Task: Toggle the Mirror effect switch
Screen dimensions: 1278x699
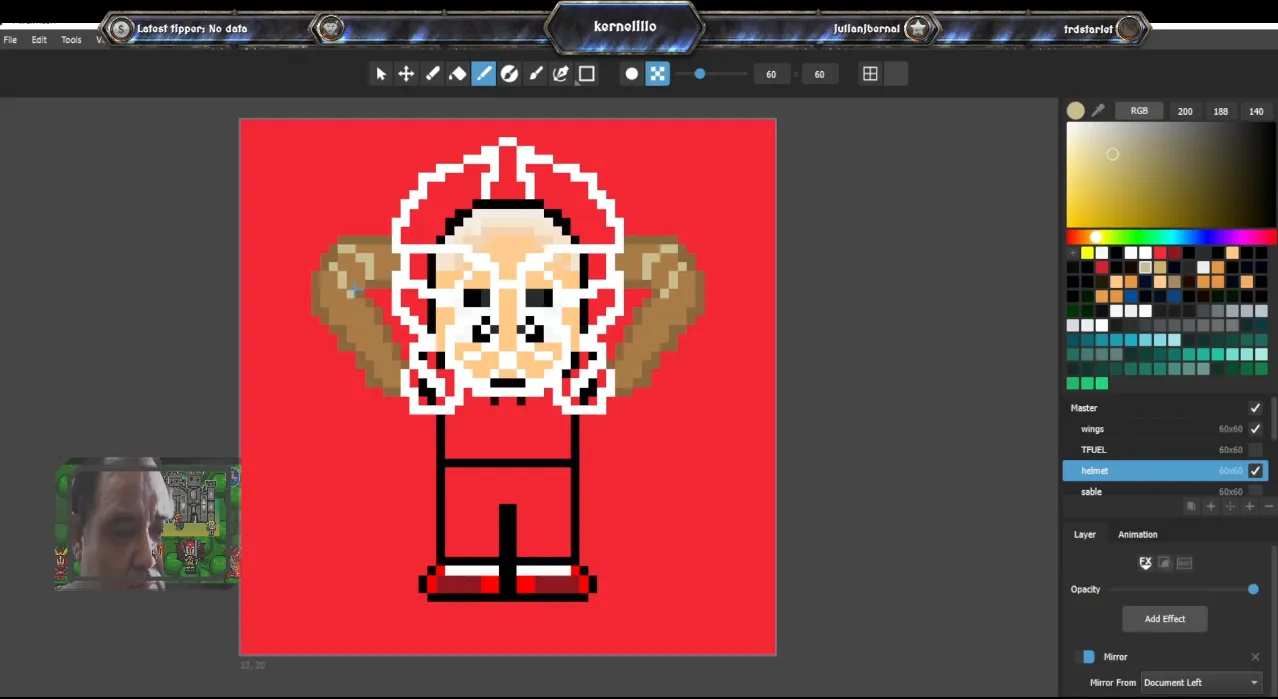Action: (1084, 657)
